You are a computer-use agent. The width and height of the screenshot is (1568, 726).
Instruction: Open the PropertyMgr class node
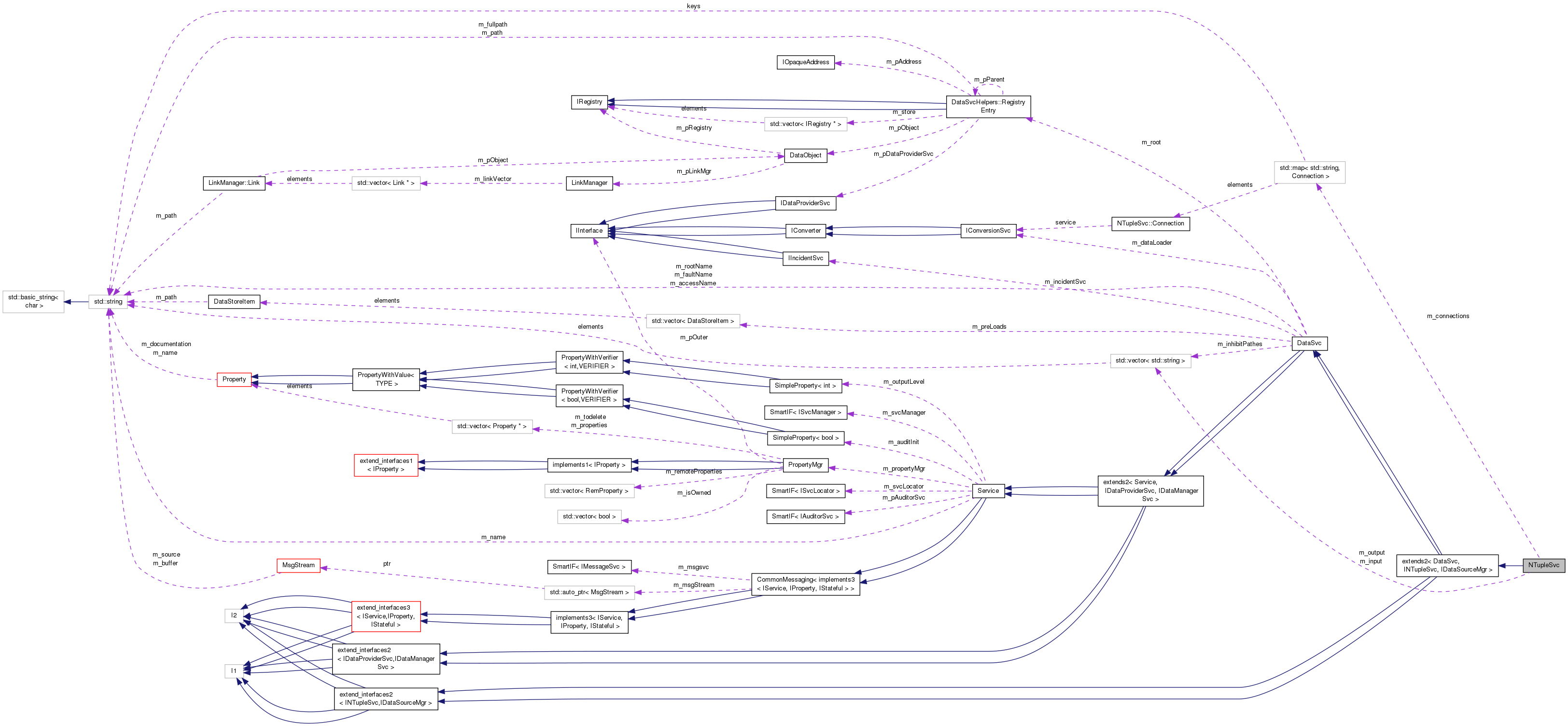(x=805, y=464)
